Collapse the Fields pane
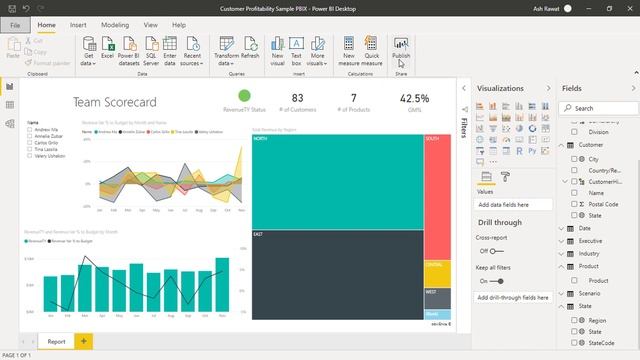This screenshot has width=640, height=360. pos(633,88)
